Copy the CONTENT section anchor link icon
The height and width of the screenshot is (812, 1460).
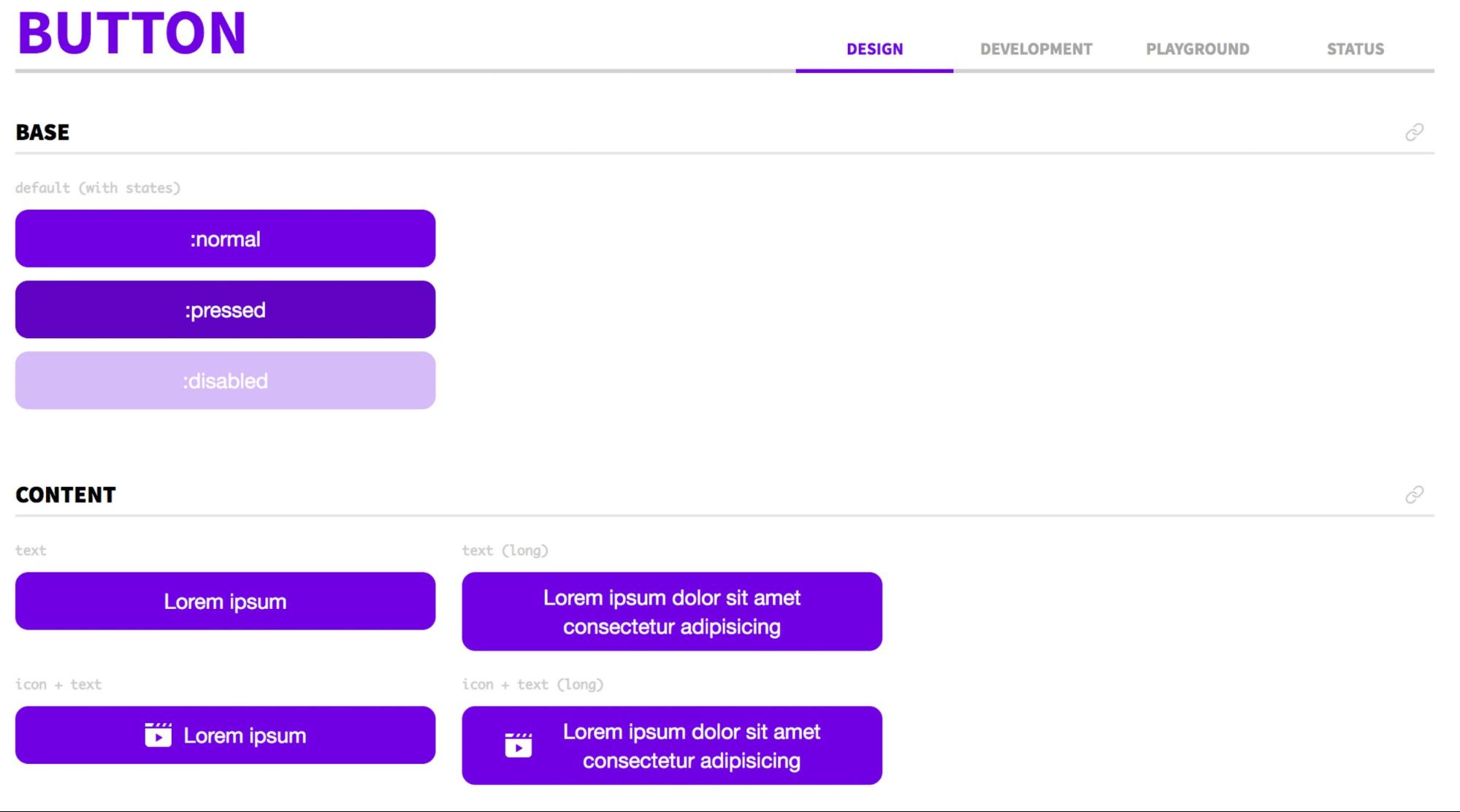1414,495
